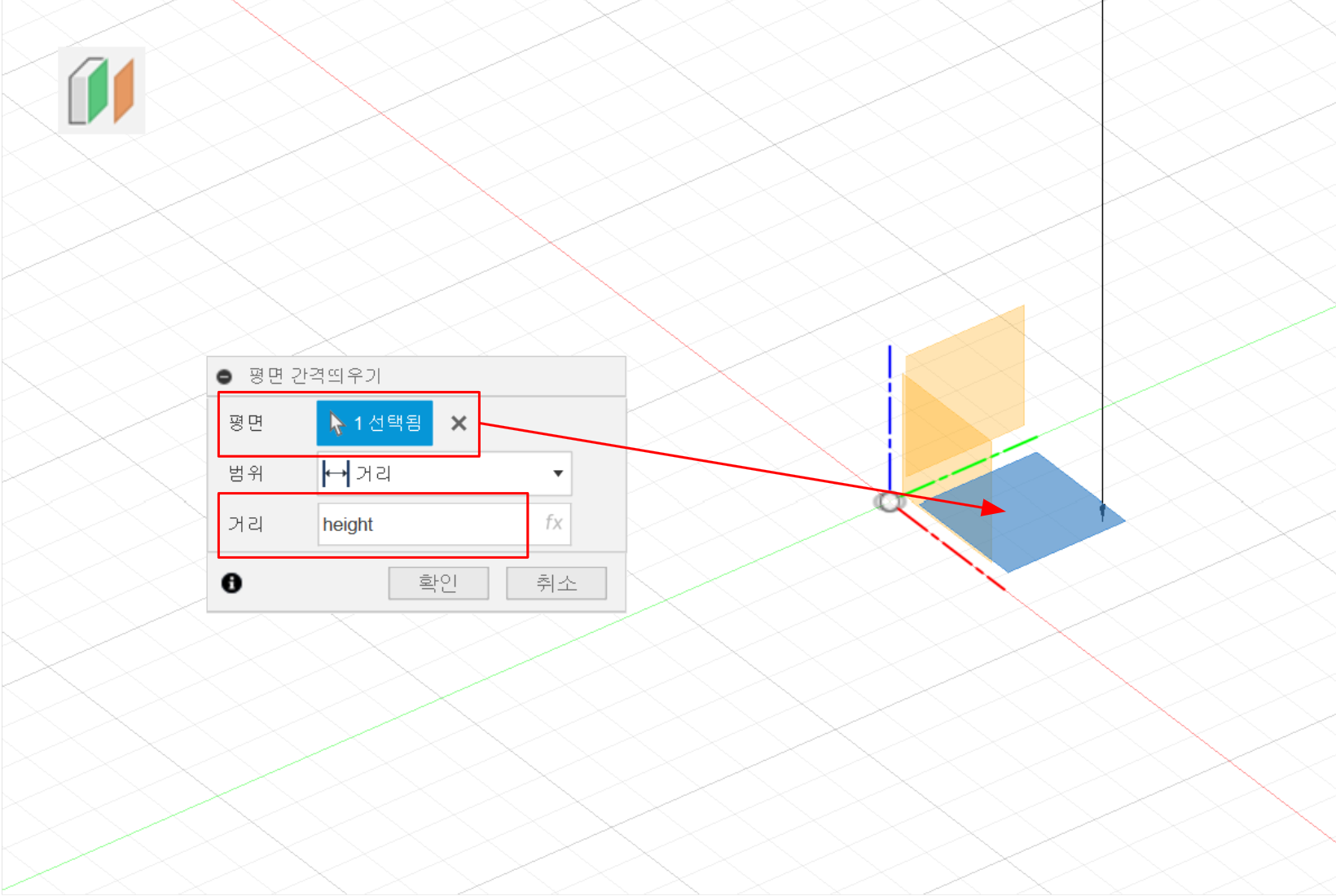Click the fx expression button
The height and width of the screenshot is (896, 1336).
click(x=554, y=523)
